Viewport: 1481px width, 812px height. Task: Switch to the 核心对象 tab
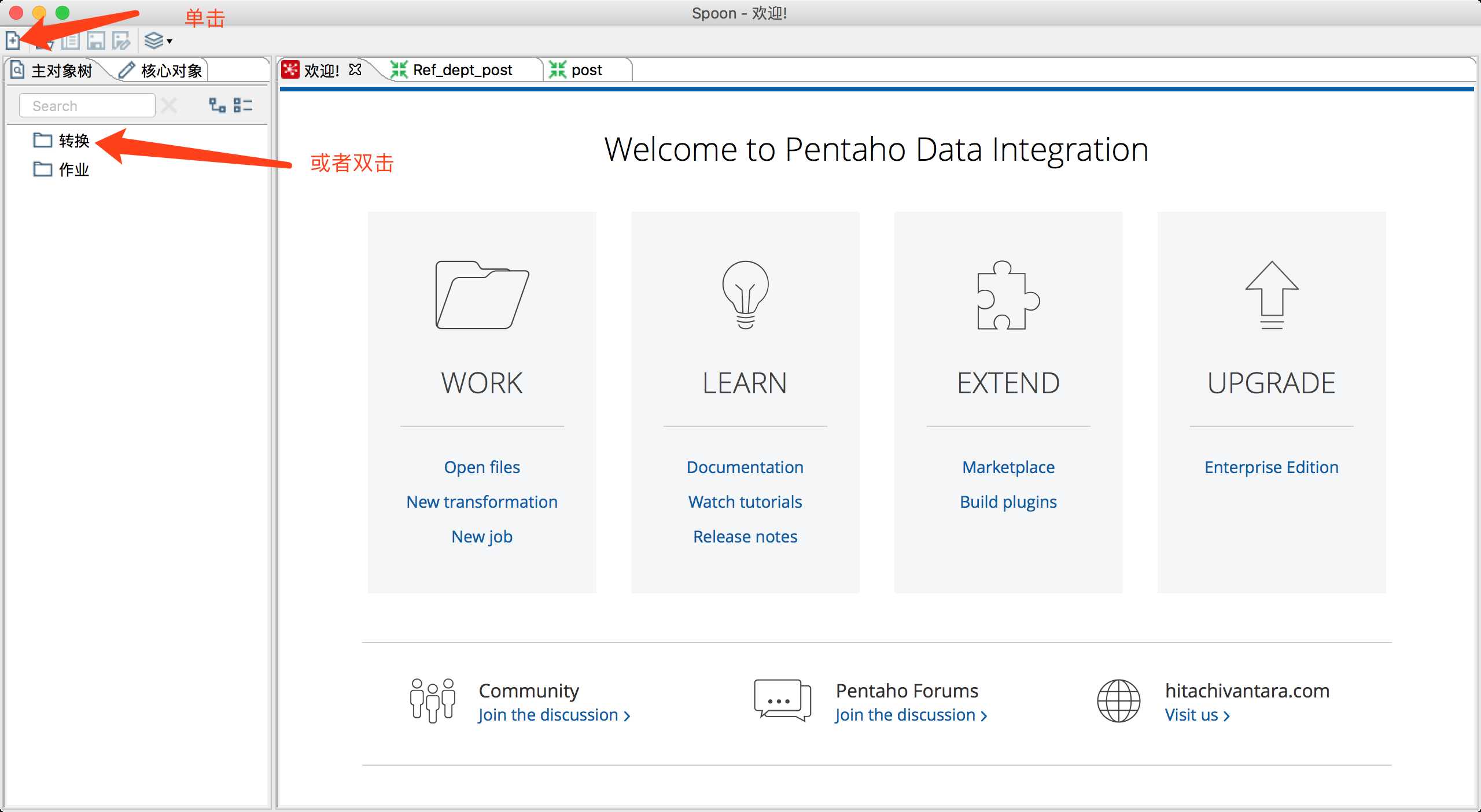pos(161,71)
